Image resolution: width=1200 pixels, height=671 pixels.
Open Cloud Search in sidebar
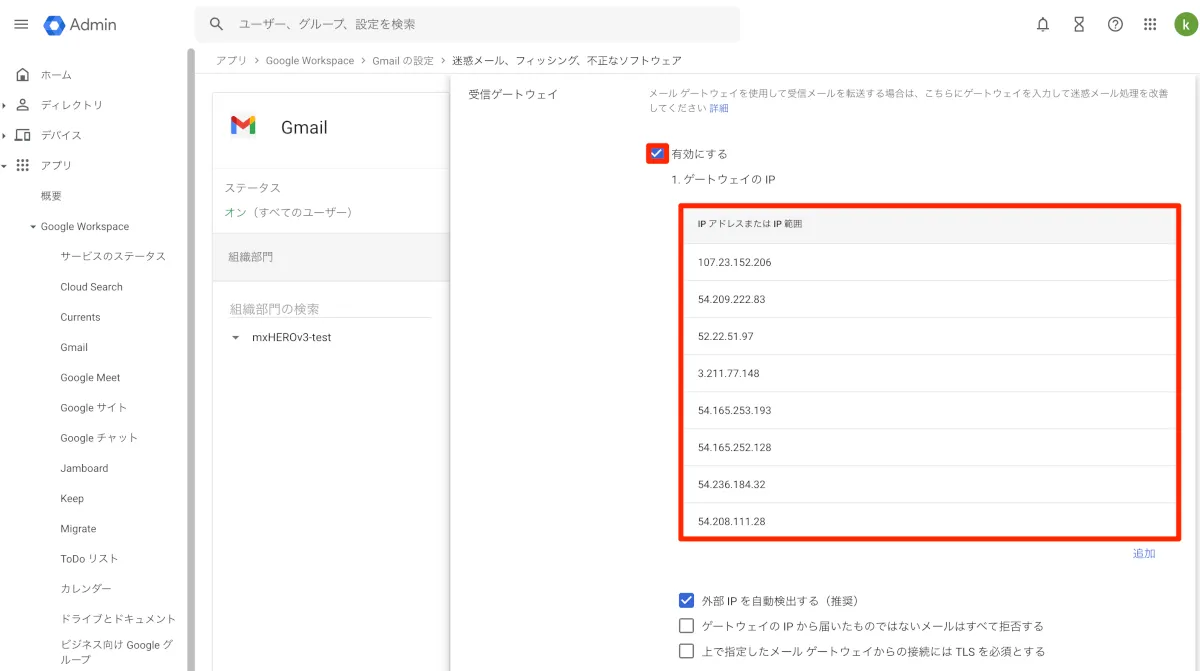(x=91, y=287)
